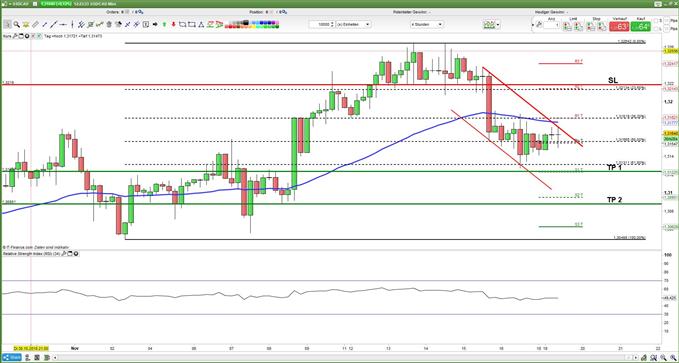Click the first Stop order icon
Screen dimensions: 679x363
point(591,26)
